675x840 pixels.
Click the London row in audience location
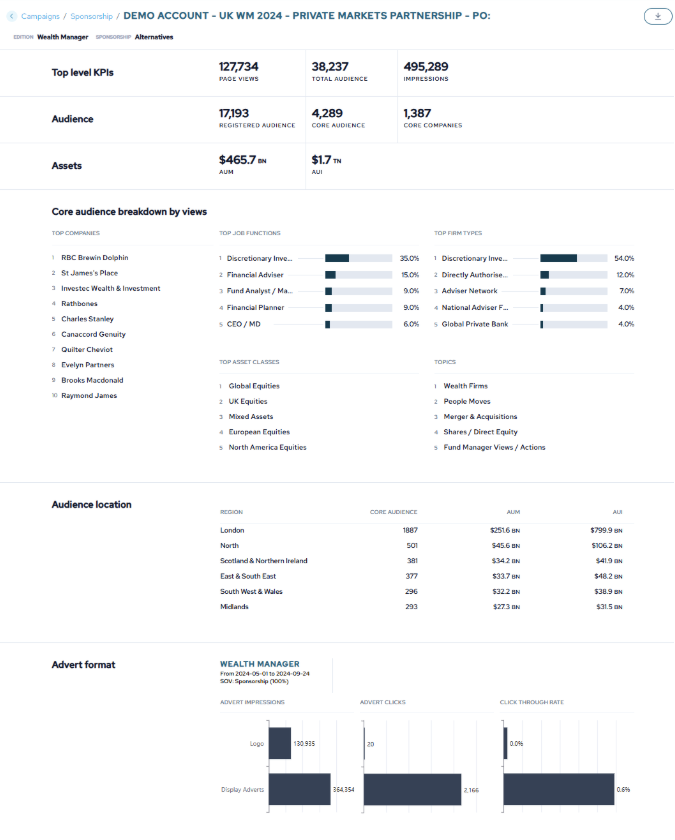coord(233,530)
